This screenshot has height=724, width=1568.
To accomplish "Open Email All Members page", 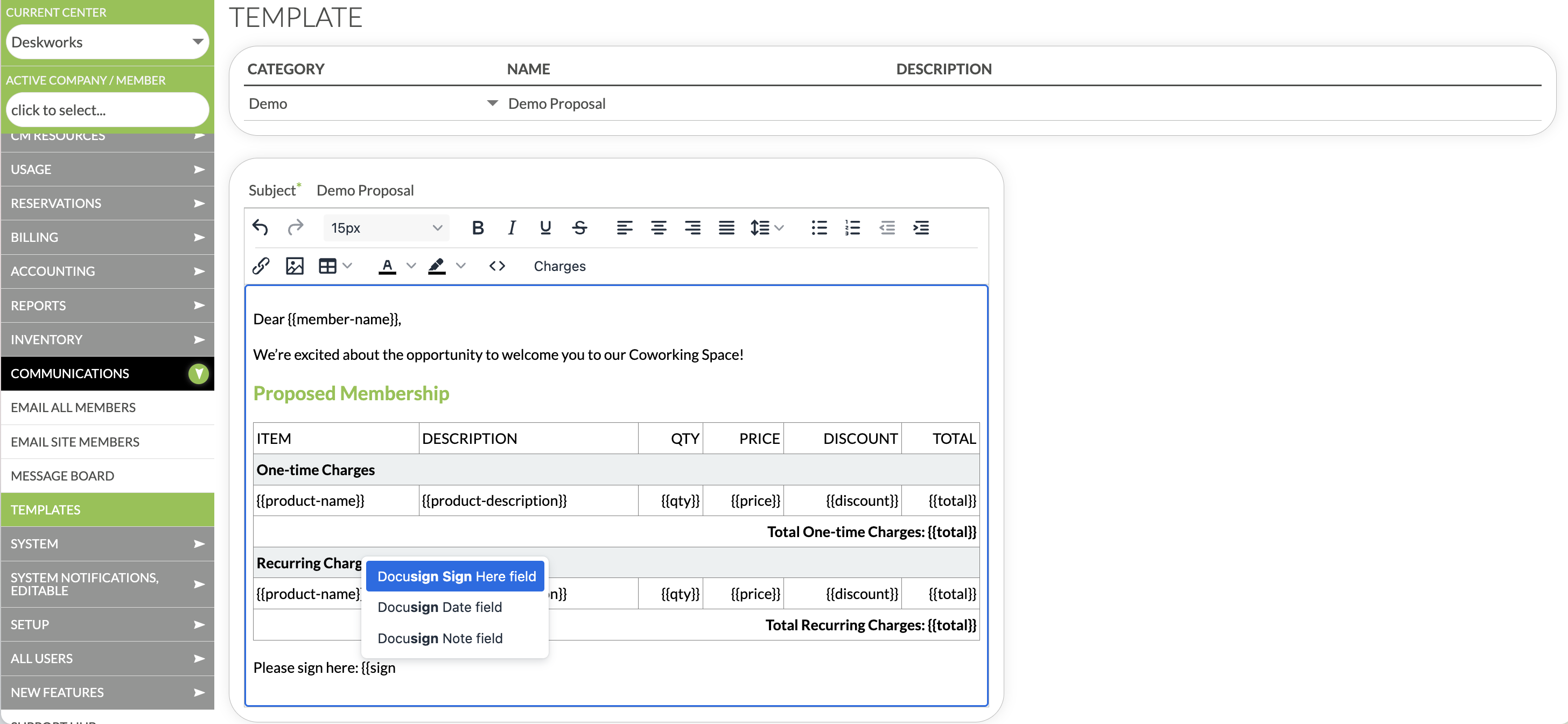I will (73, 407).
